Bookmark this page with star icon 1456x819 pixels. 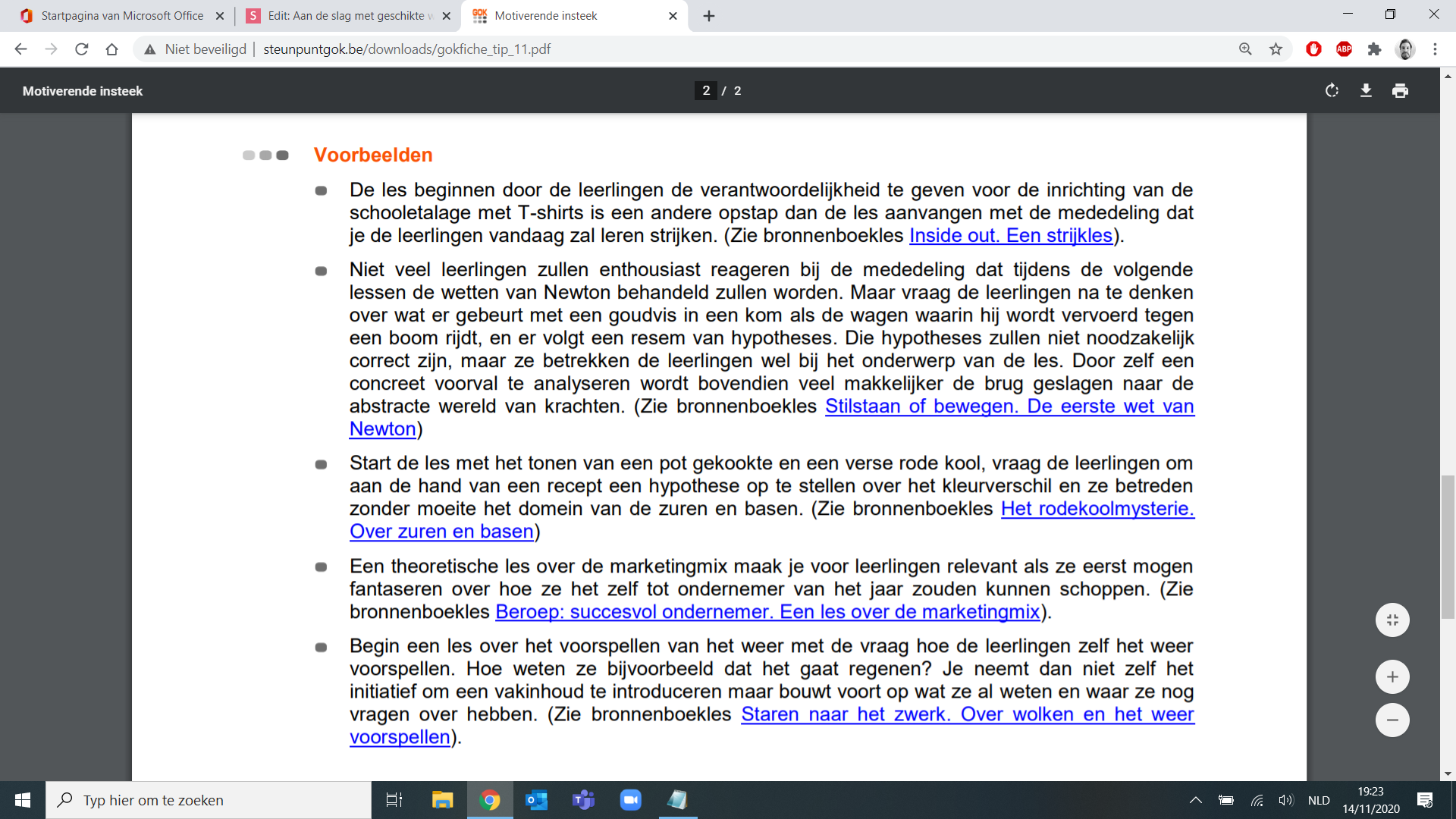1276,49
